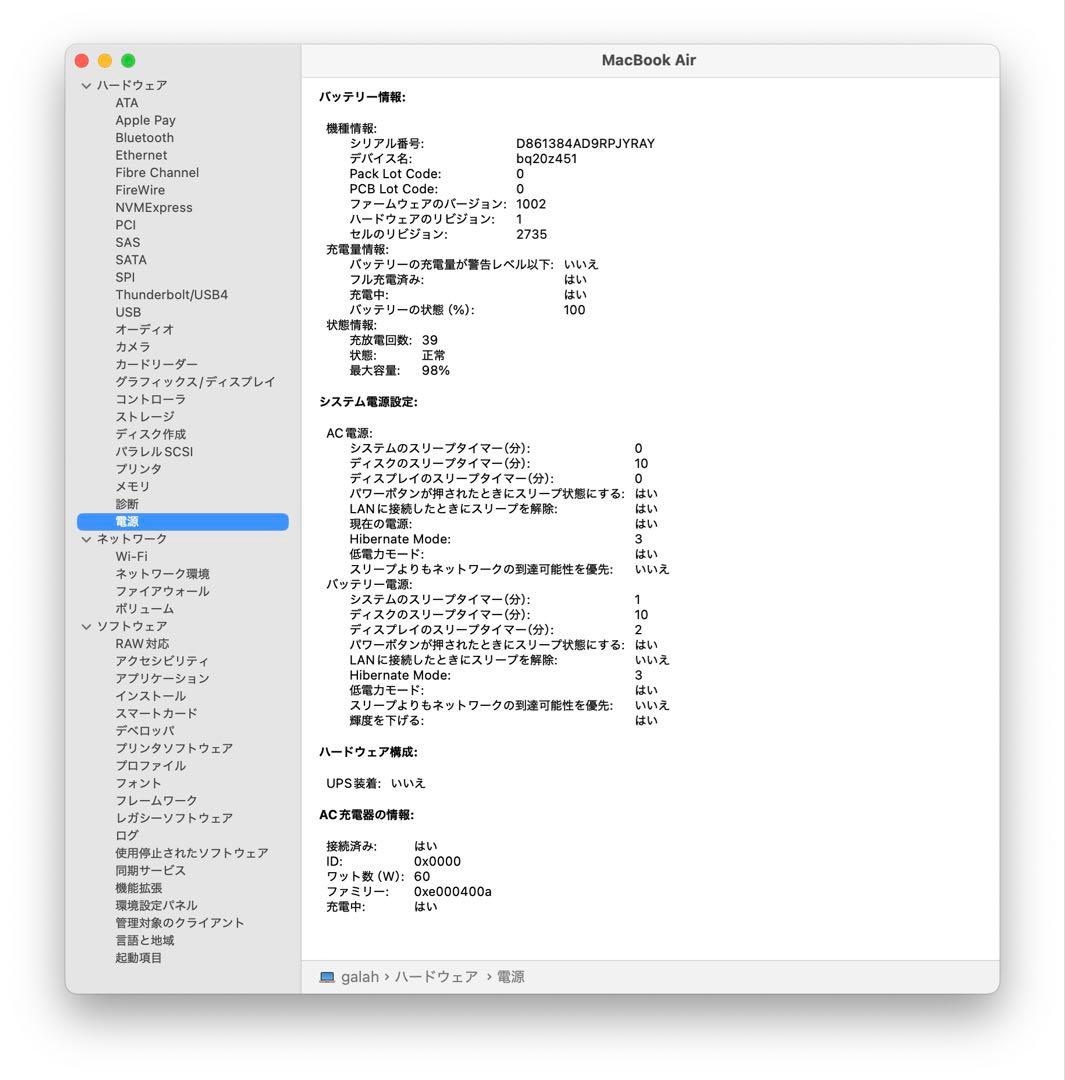The width and height of the screenshot is (1065, 1080).
Task: Open Thunderbolt/USB4 in the sidebar
Action: pos(172,295)
